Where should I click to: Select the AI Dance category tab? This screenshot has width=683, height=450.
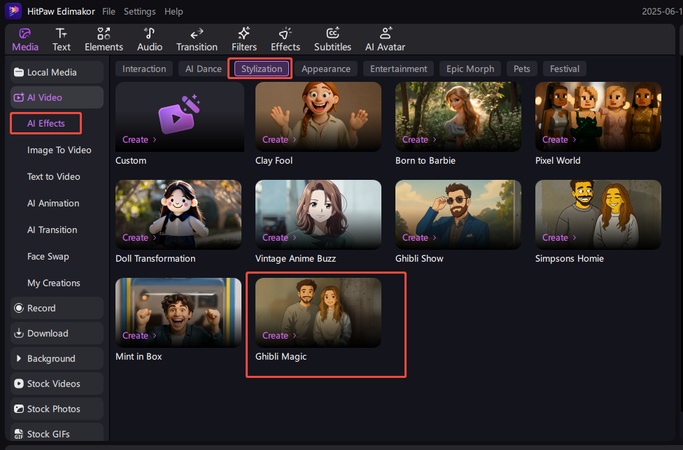click(202, 69)
